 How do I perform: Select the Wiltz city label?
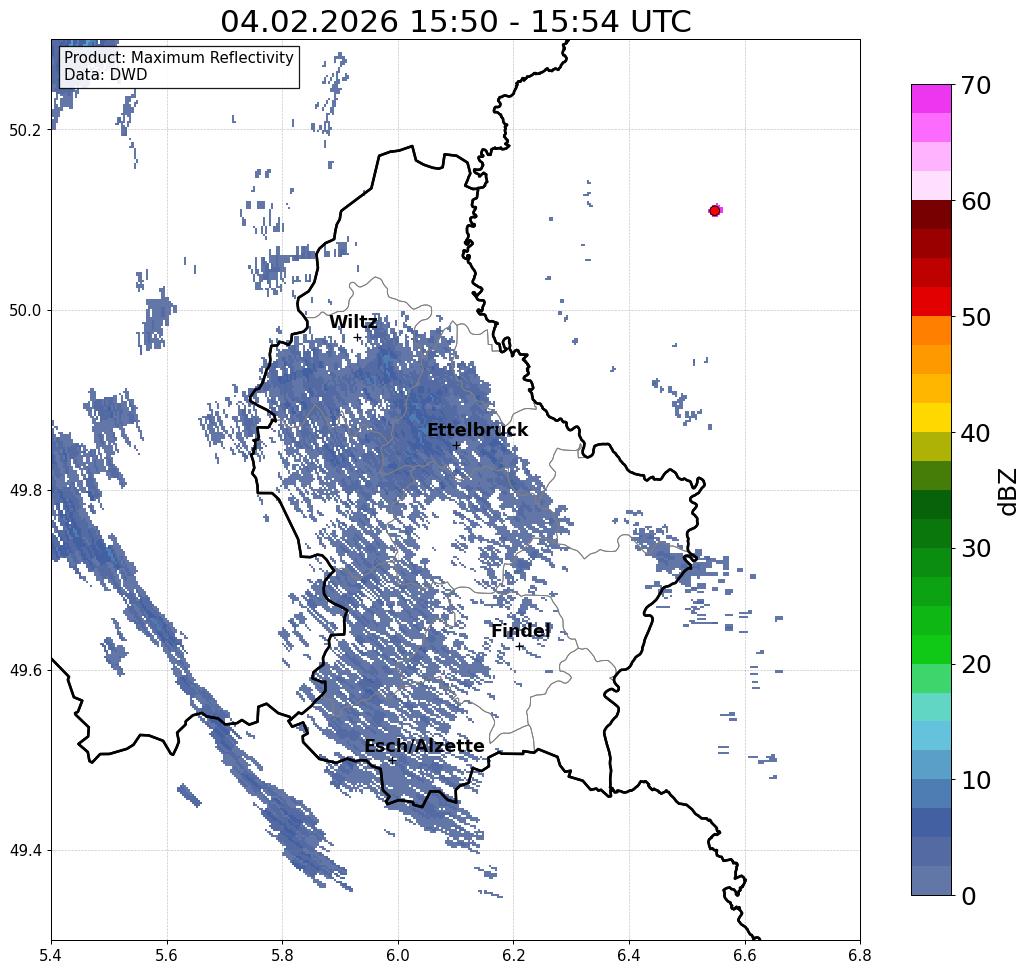353,322
